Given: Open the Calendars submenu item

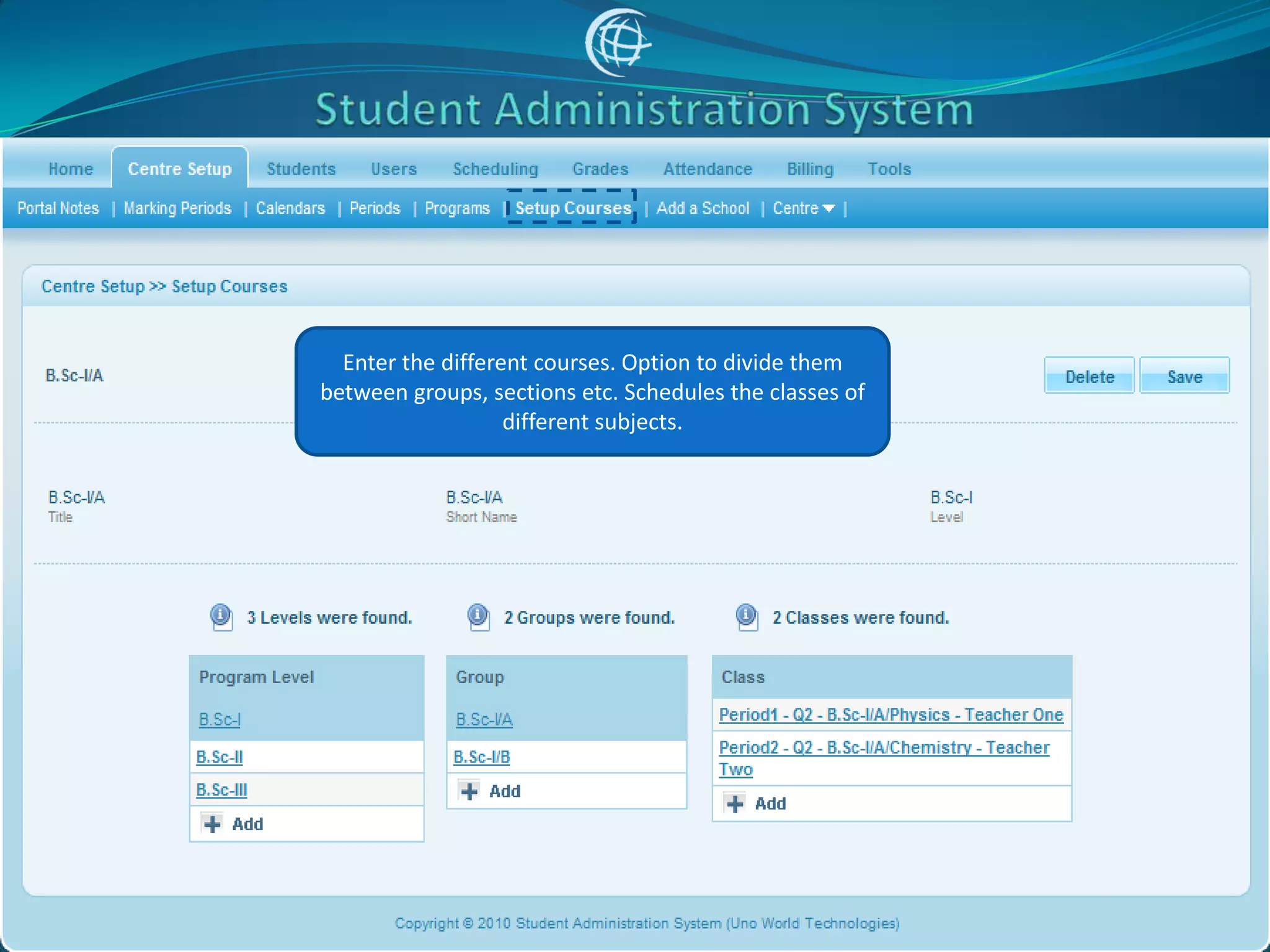Looking at the screenshot, I should [290, 208].
